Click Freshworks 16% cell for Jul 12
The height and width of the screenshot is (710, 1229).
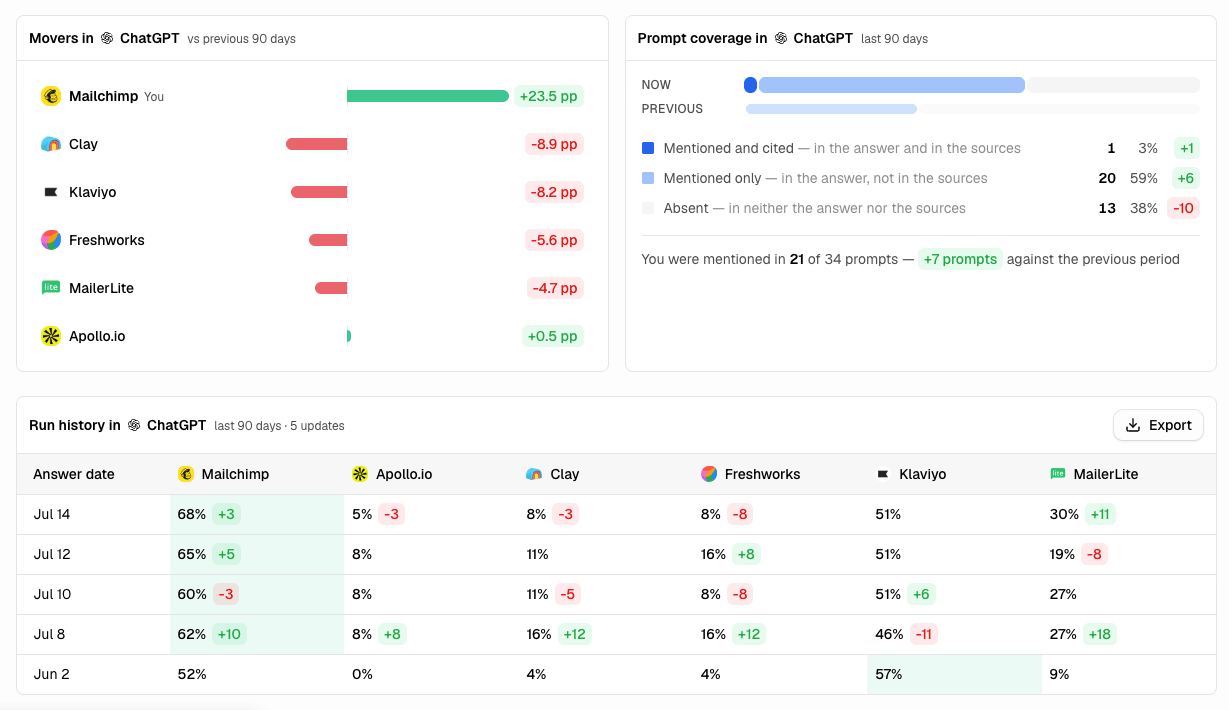(x=780, y=554)
